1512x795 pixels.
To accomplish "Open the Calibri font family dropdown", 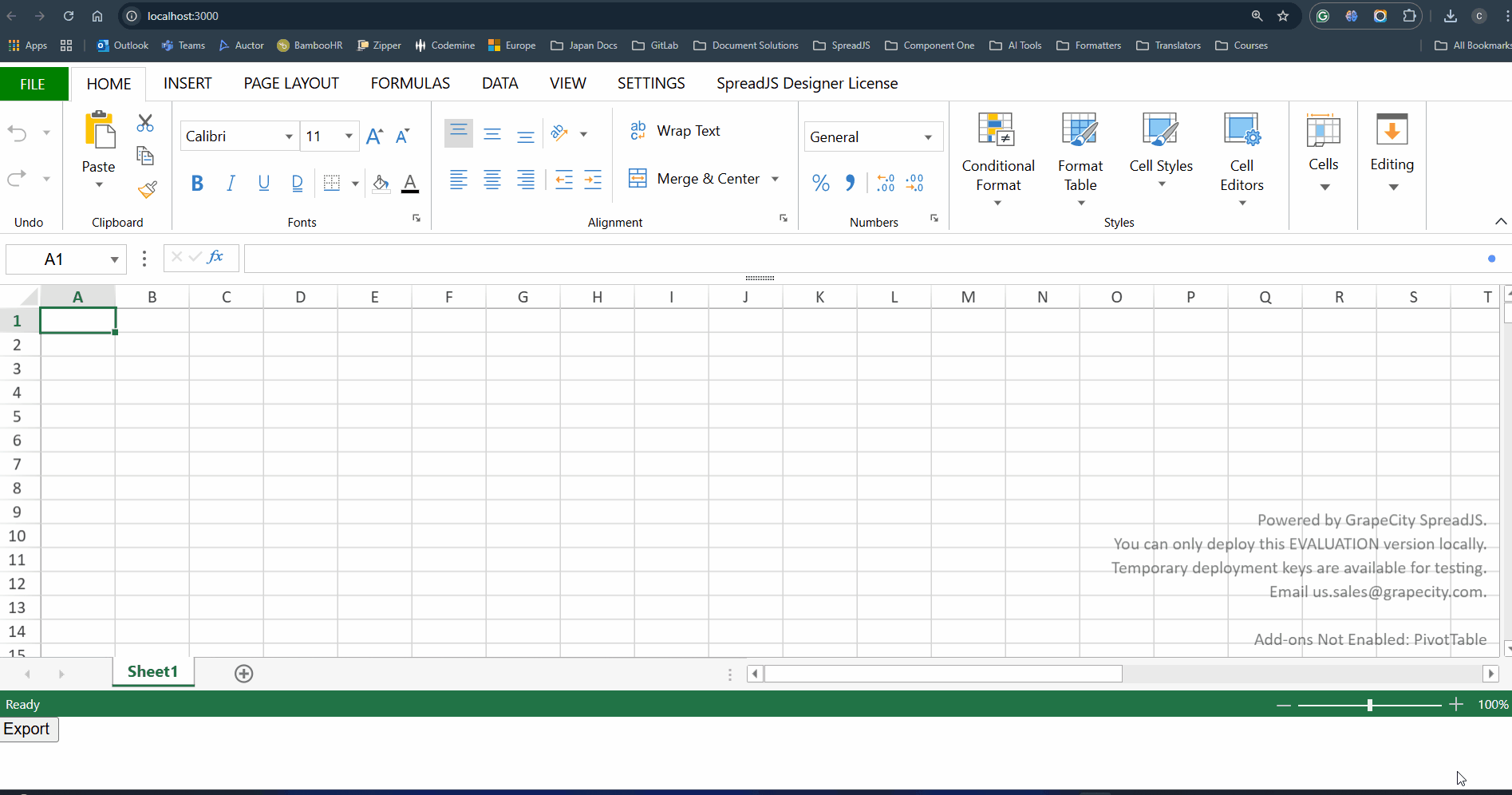I will (289, 136).
